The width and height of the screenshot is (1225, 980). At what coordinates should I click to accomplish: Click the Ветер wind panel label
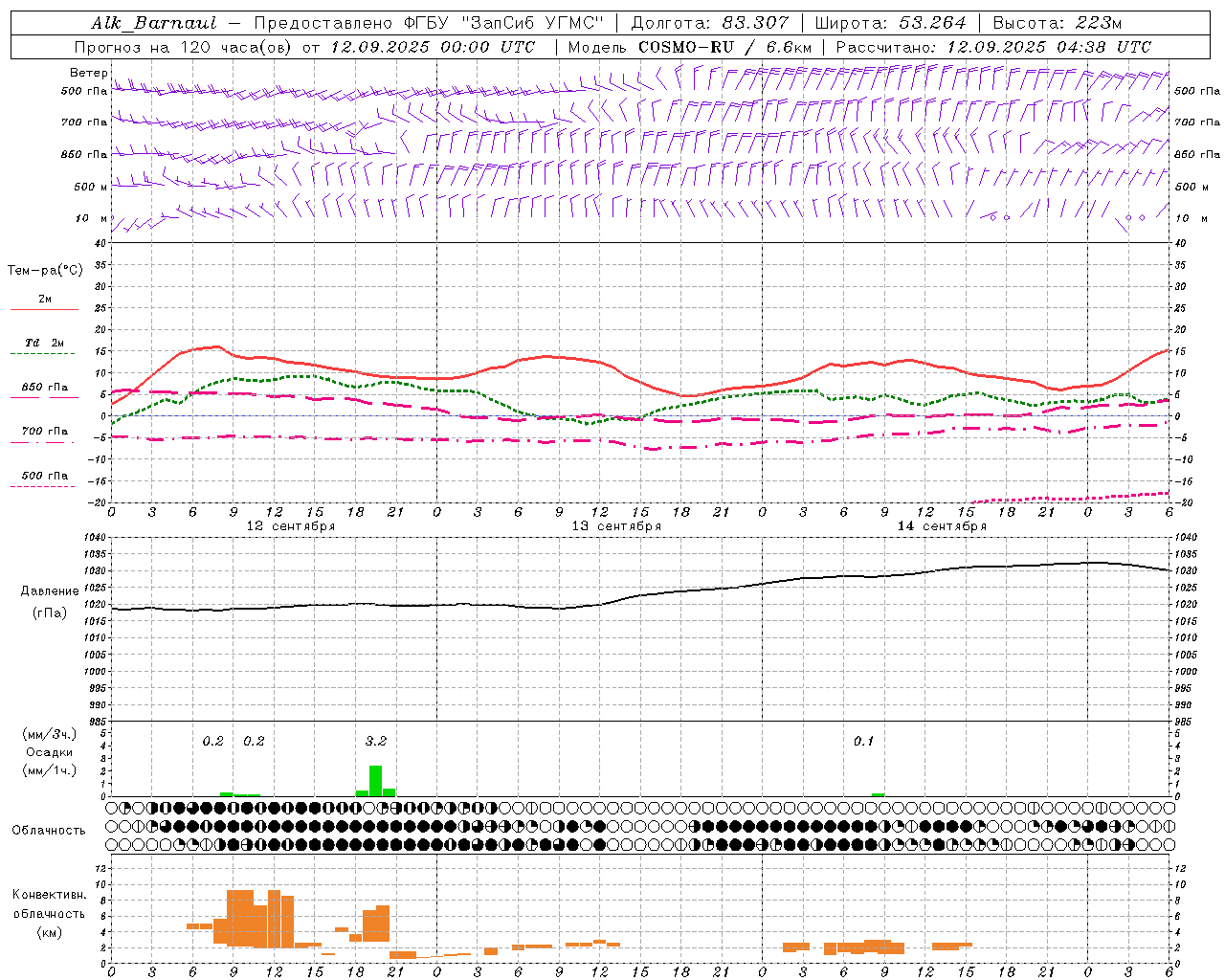89,73
